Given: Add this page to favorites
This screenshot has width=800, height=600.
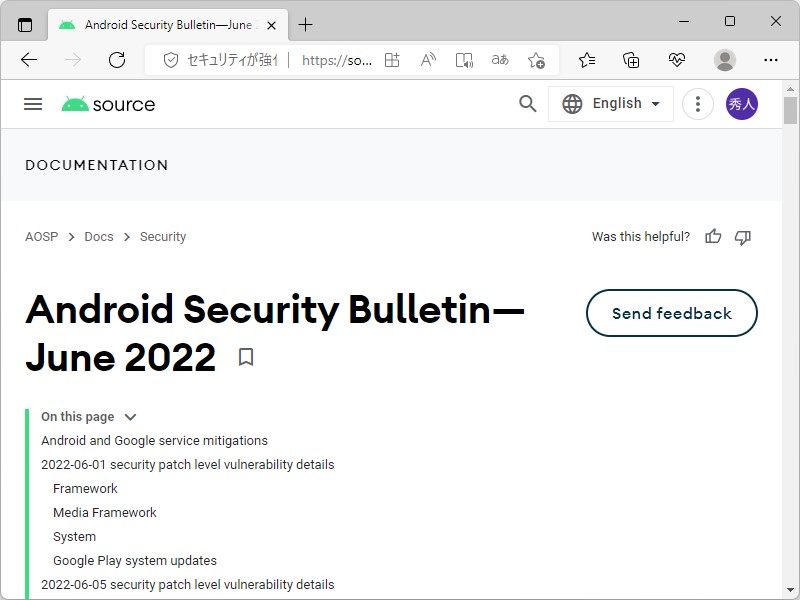Looking at the screenshot, I should click(537, 60).
